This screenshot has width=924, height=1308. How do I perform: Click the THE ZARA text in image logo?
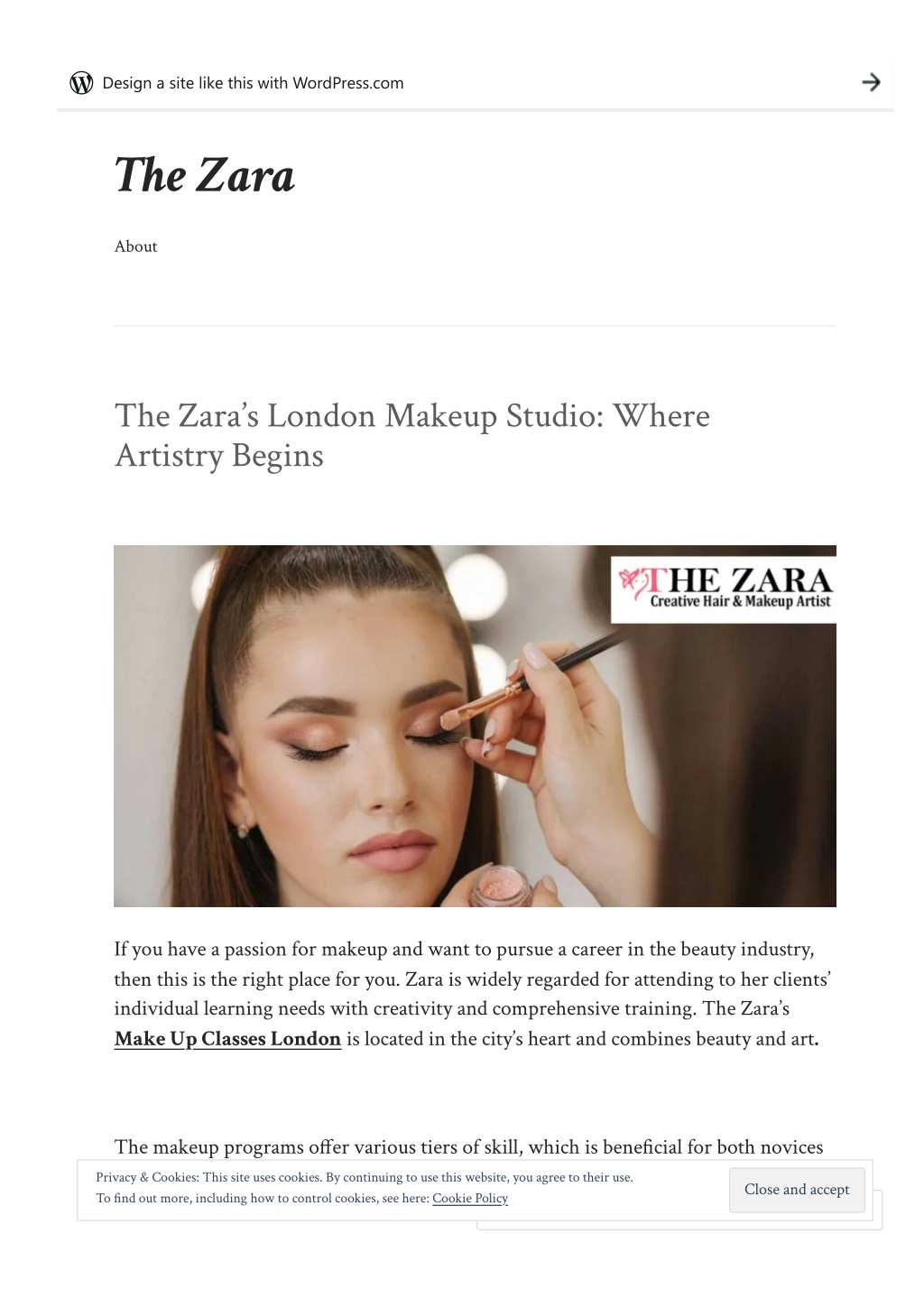(740, 579)
